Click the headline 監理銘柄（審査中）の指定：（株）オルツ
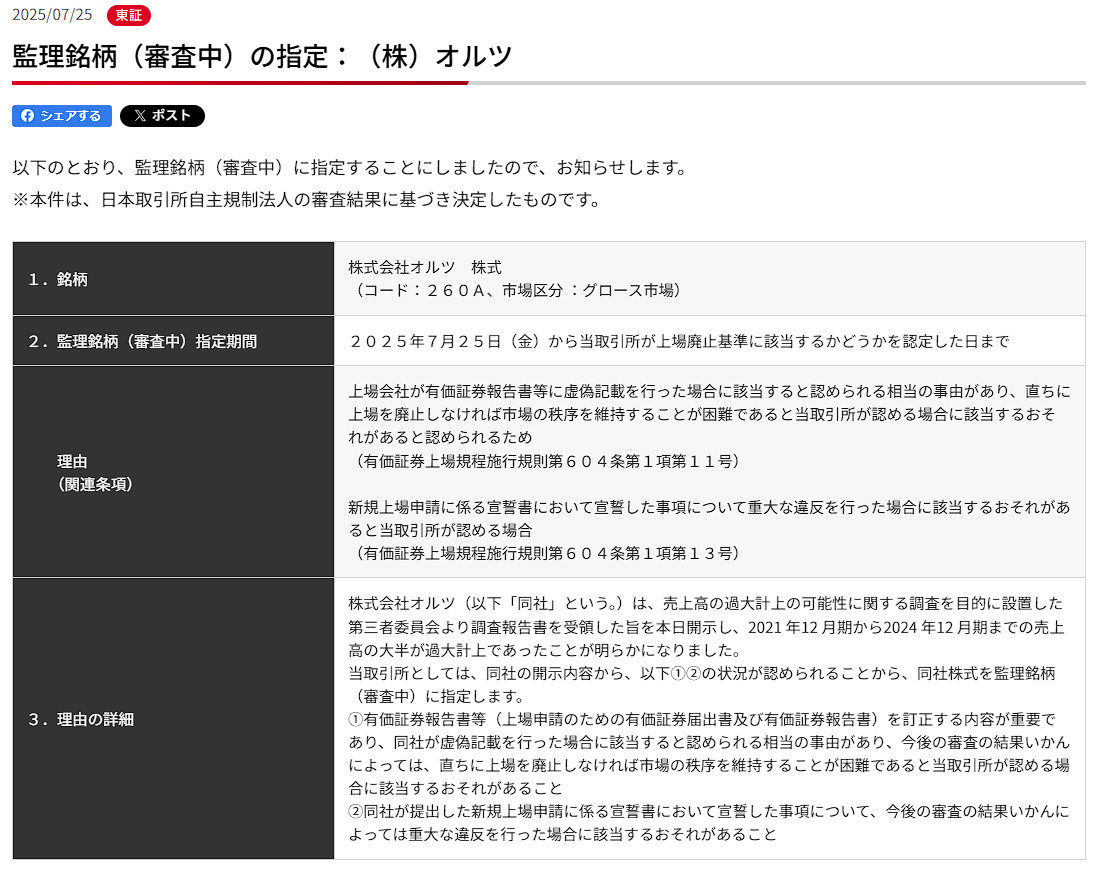The height and width of the screenshot is (870, 1096). pos(262,57)
